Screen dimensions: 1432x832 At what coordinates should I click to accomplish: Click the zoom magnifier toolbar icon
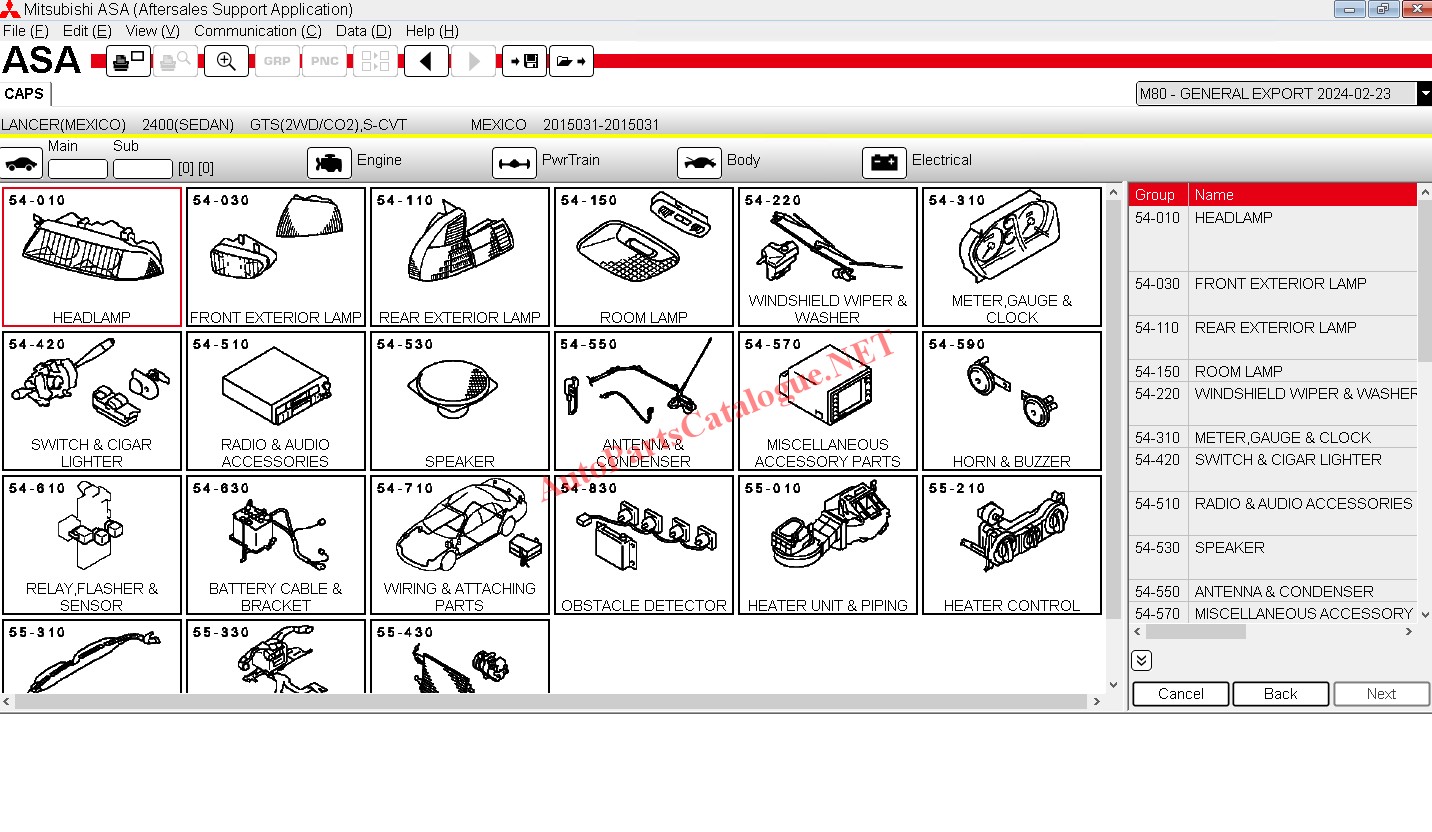click(x=226, y=61)
